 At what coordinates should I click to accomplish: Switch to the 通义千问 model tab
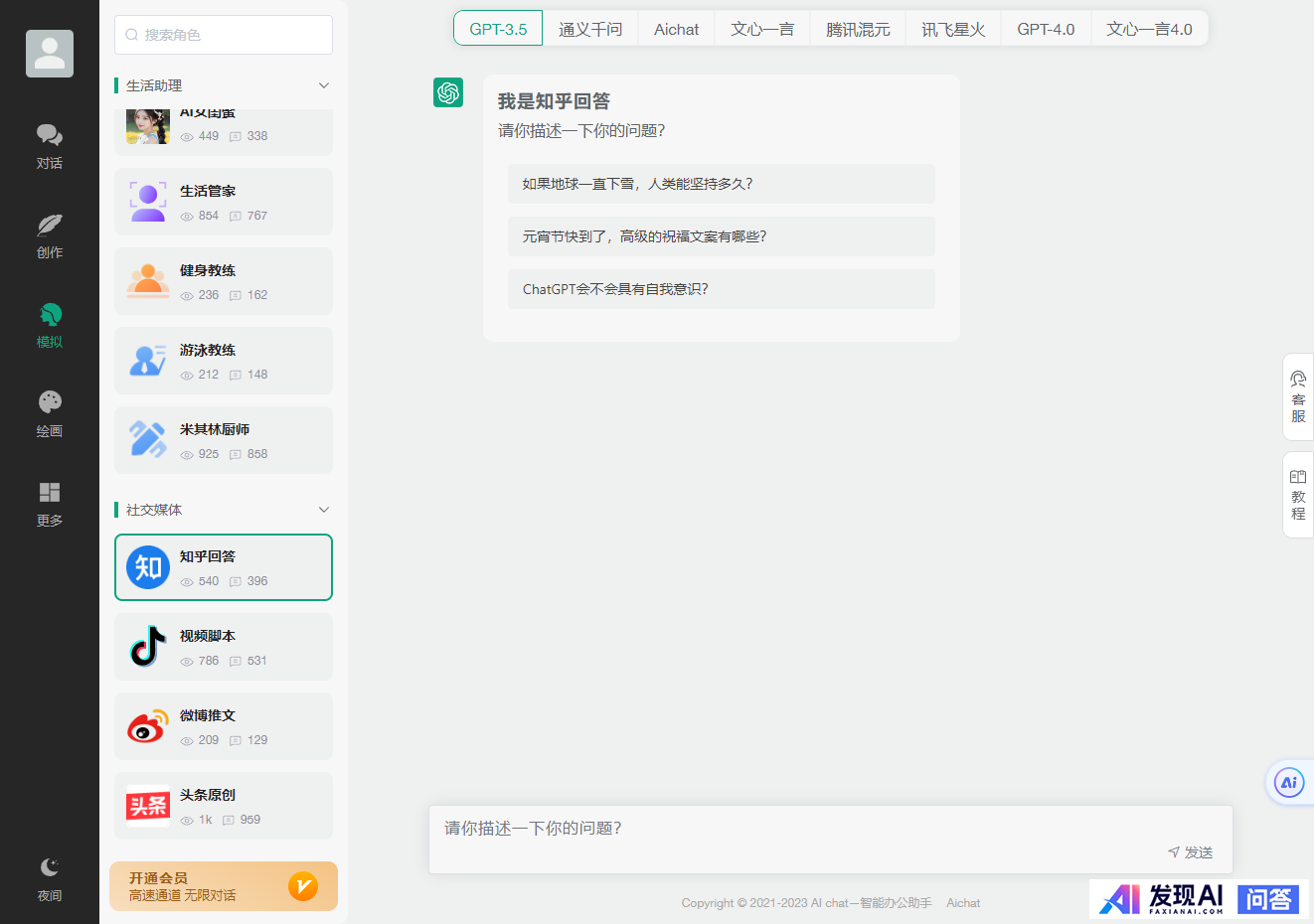coord(590,29)
